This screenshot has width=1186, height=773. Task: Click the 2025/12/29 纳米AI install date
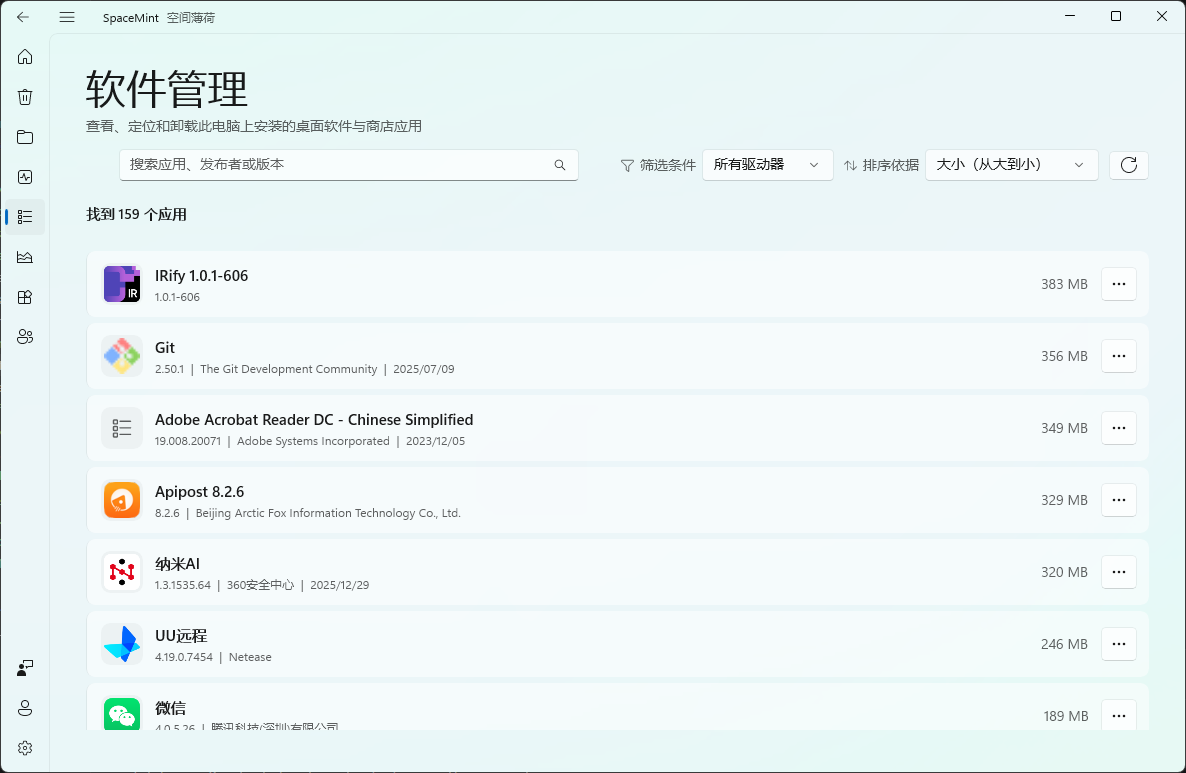pyautogui.click(x=340, y=585)
